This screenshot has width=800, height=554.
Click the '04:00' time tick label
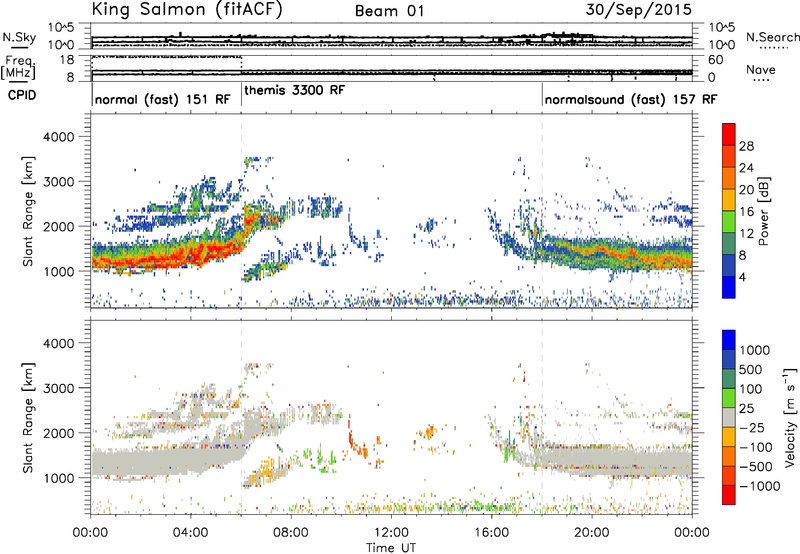[x=190, y=533]
